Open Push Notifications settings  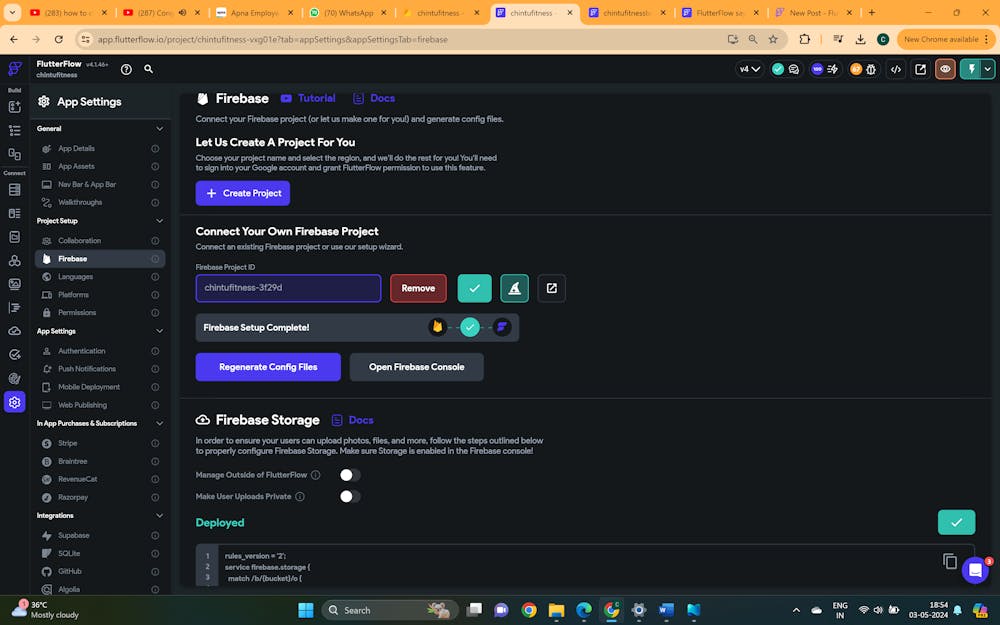(99, 369)
